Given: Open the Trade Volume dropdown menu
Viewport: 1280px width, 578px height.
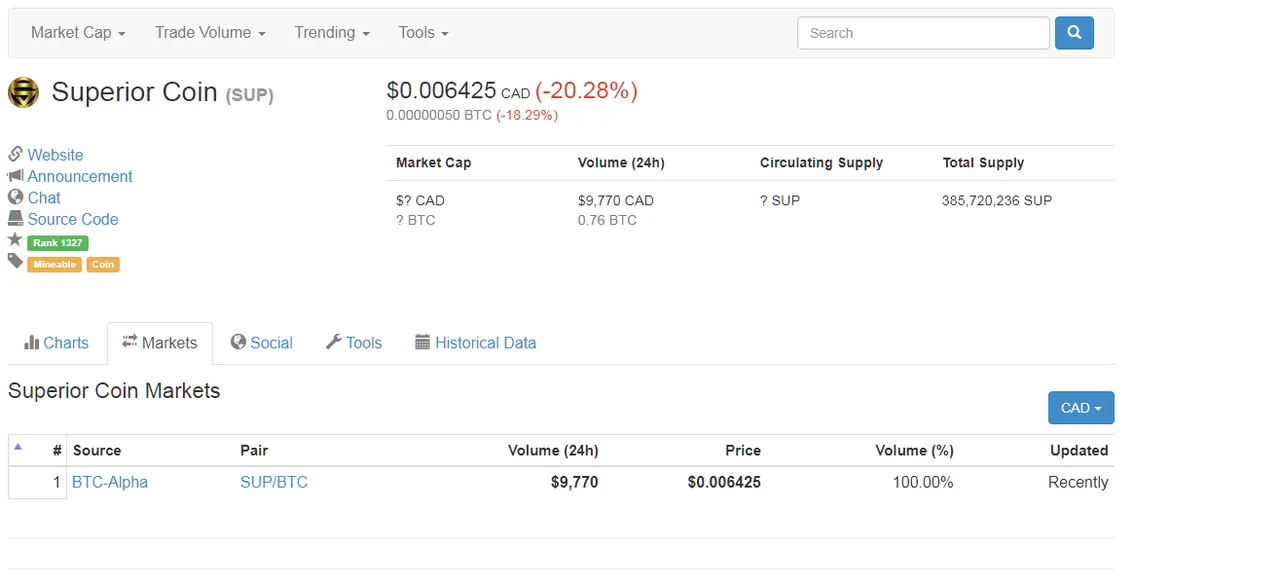Looking at the screenshot, I should tap(210, 33).
